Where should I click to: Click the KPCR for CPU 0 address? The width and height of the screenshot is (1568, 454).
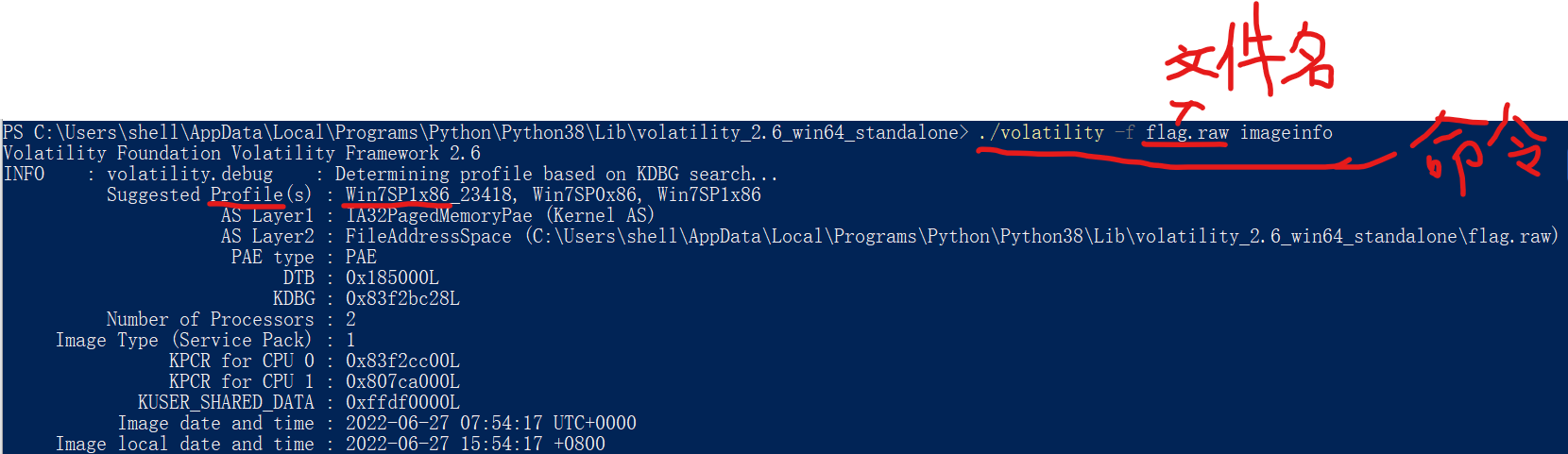pos(402,362)
